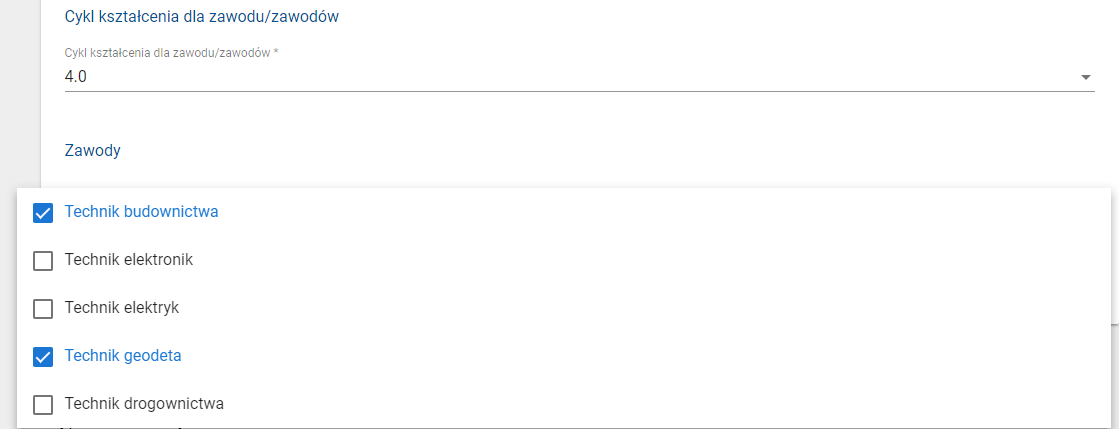Select the Technik drogownictwa option text
This screenshot has height=429, width=1119.
[144, 404]
